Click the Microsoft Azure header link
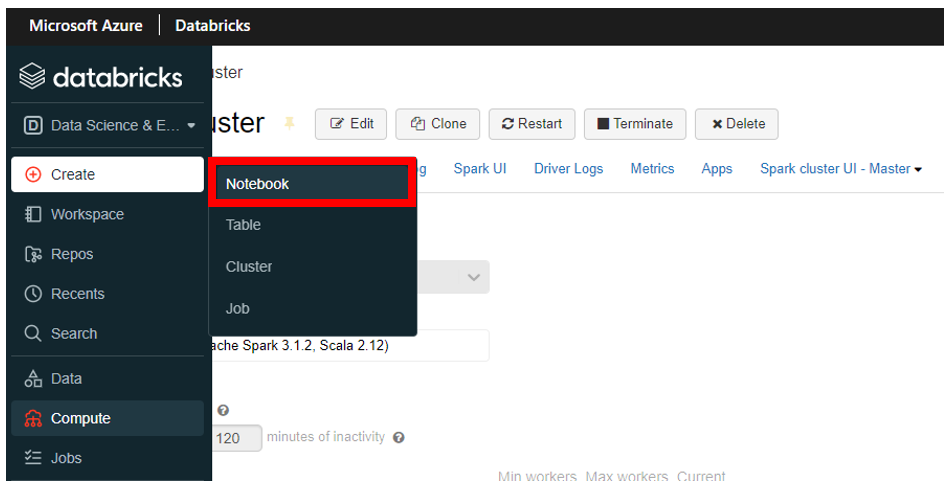 coord(86,25)
